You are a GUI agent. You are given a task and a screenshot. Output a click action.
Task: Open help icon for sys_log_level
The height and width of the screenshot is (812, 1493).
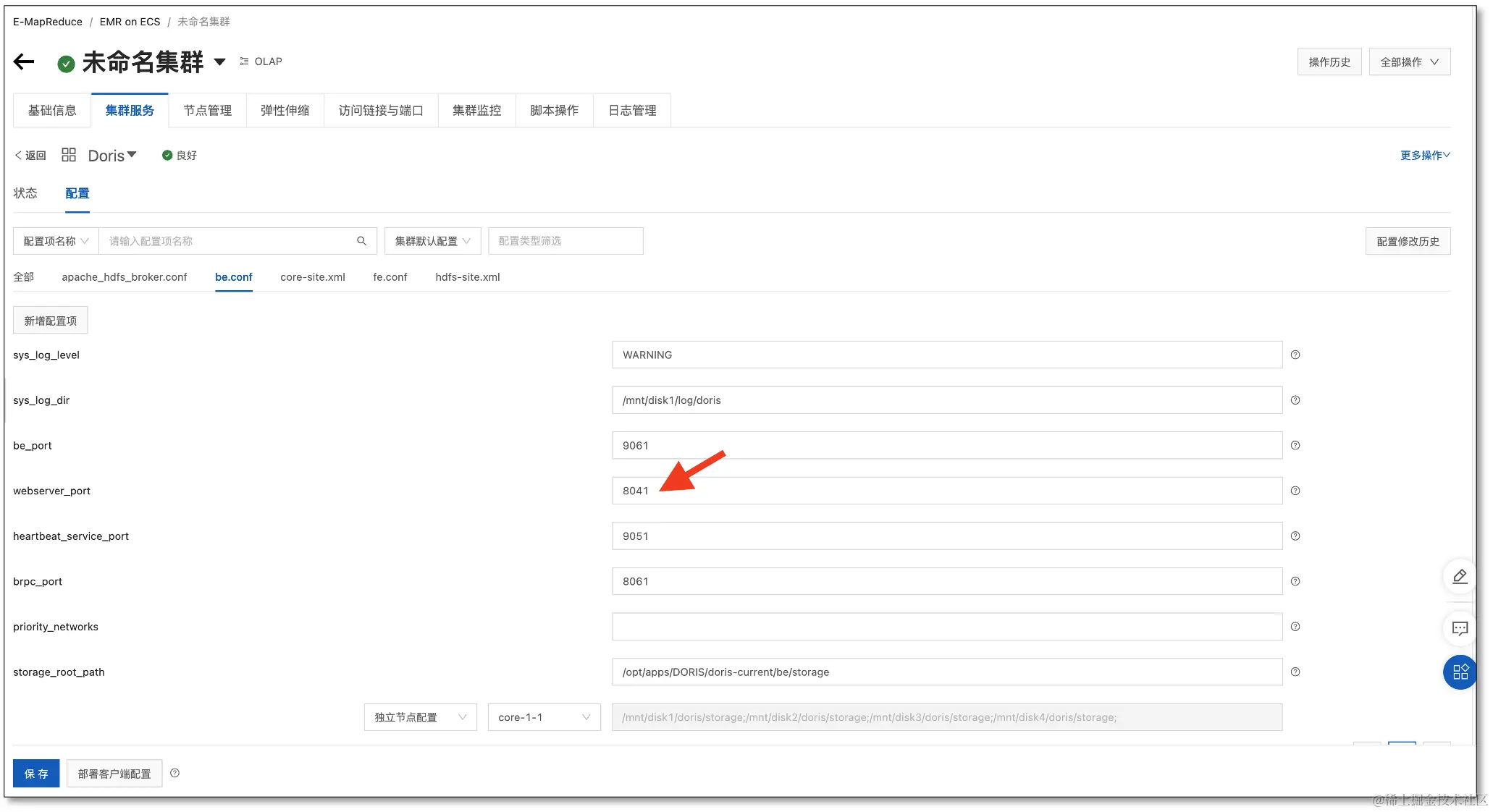1295,355
